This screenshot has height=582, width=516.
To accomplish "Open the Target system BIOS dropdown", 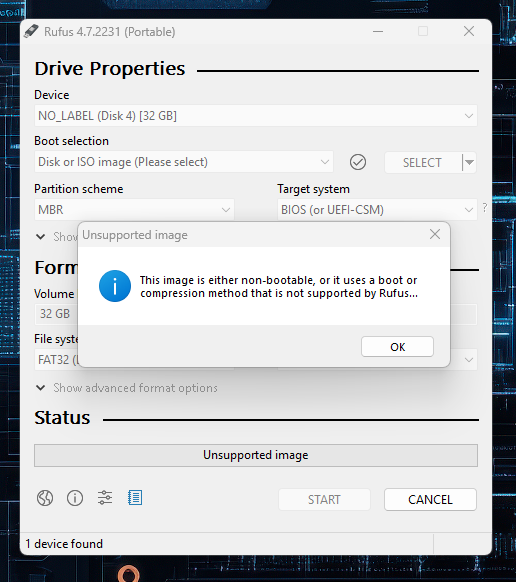I will pos(377,210).
